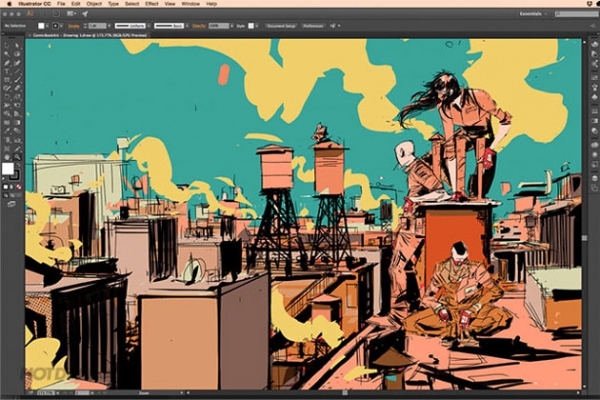Activate the Pen tool
Screen dimensions: 600x400
coord(7,63)
